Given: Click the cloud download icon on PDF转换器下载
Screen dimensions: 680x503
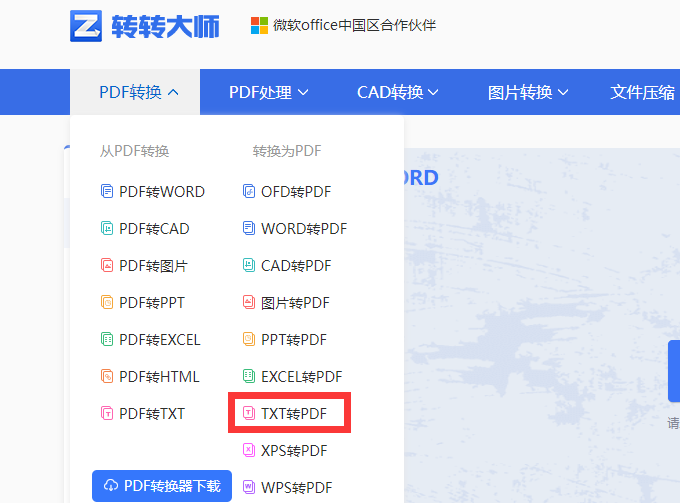Looking at the screenshot, I should [111, 486].
